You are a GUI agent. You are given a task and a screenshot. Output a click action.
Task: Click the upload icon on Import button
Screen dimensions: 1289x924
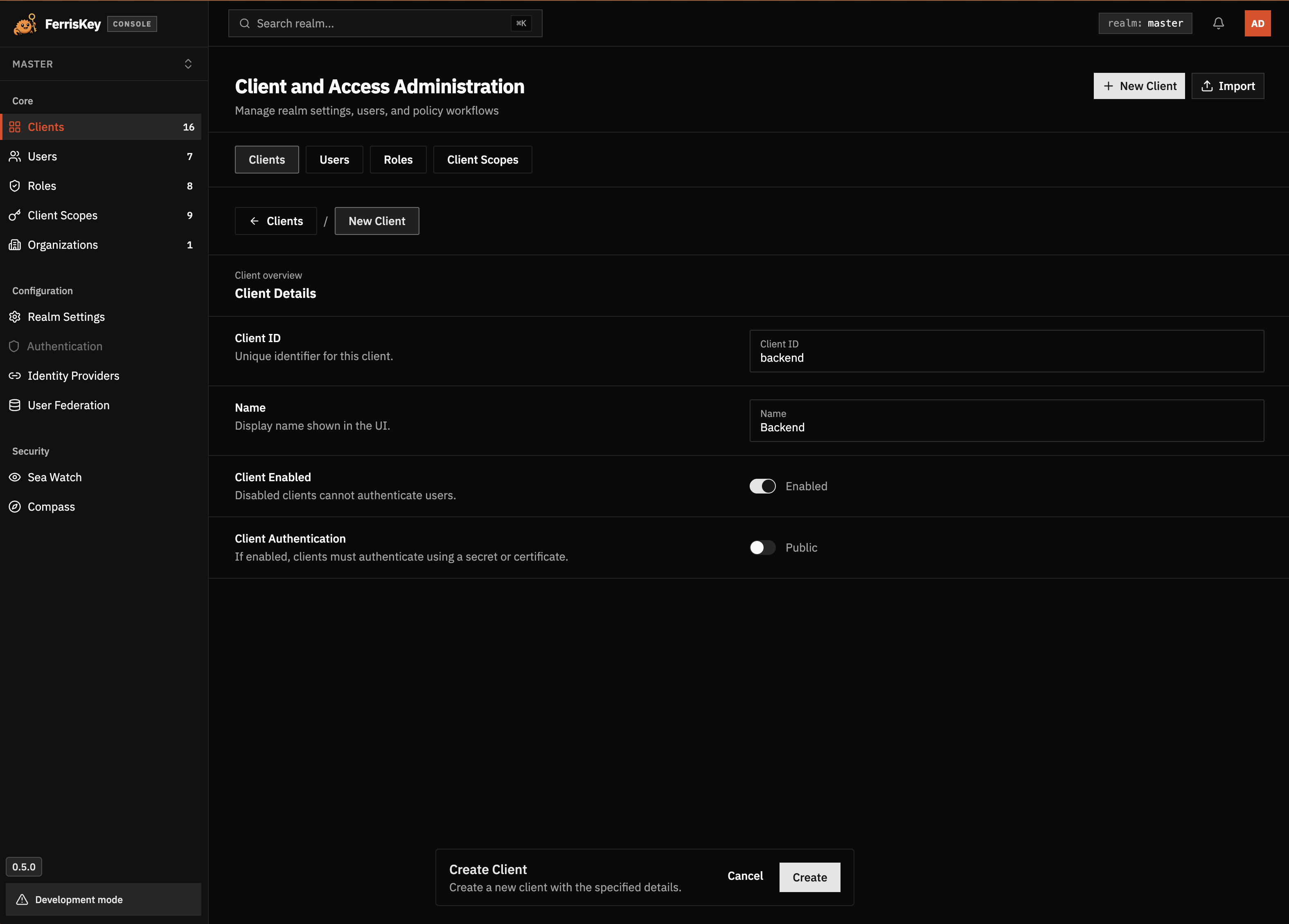pyautogui.click(x=1207, y=86)
